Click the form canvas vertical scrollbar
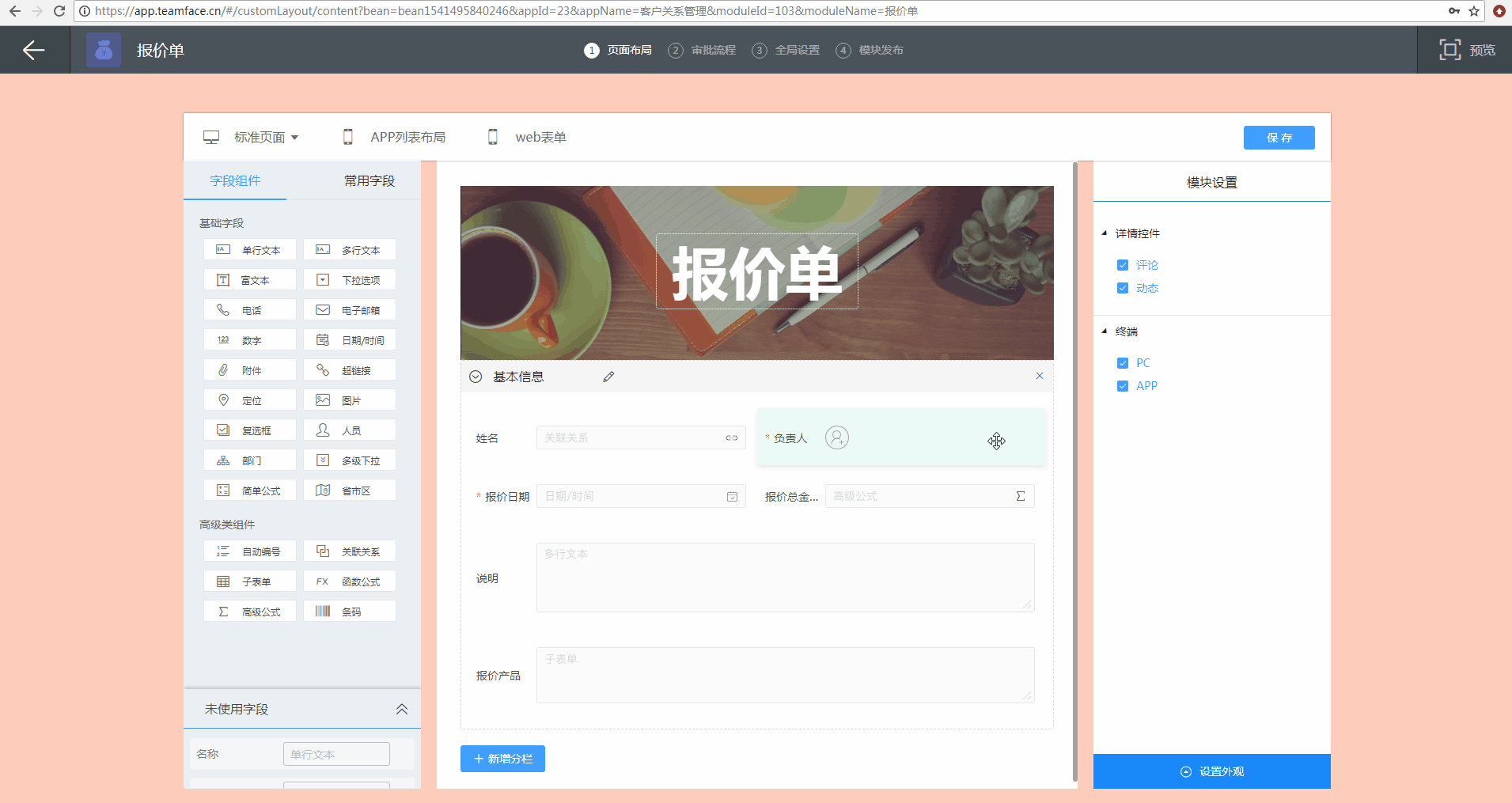This screenshot has width=1512, height=803. pyautogui.click(x=1074, y=472)
